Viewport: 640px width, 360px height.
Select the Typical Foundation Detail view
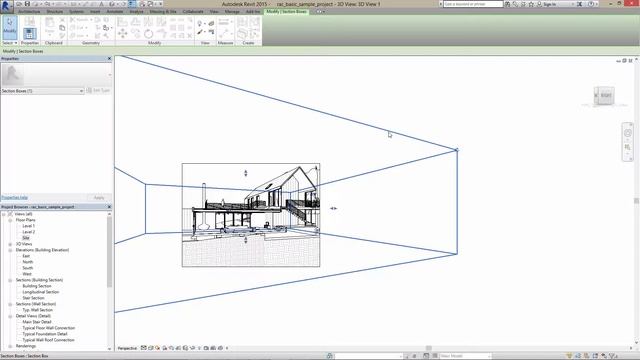pyautogui.click(x=45, y=334)
